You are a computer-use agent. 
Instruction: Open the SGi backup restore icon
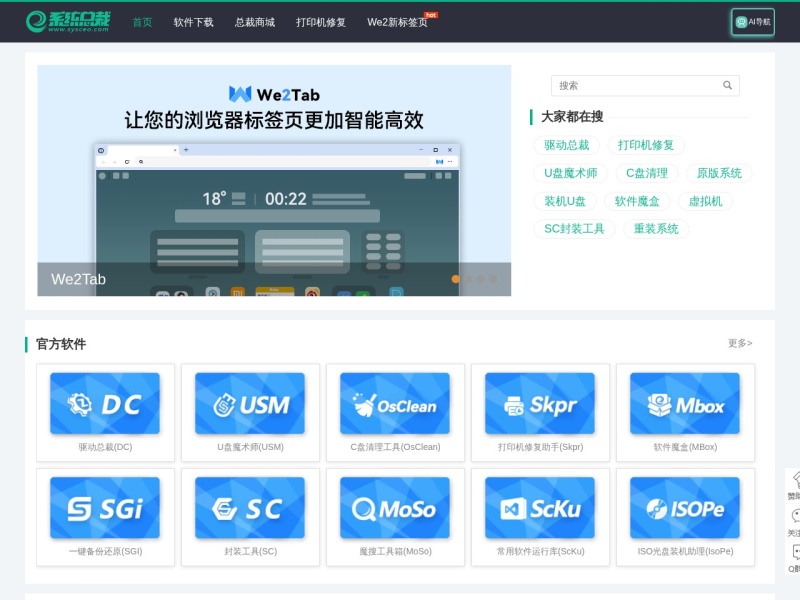105,508
